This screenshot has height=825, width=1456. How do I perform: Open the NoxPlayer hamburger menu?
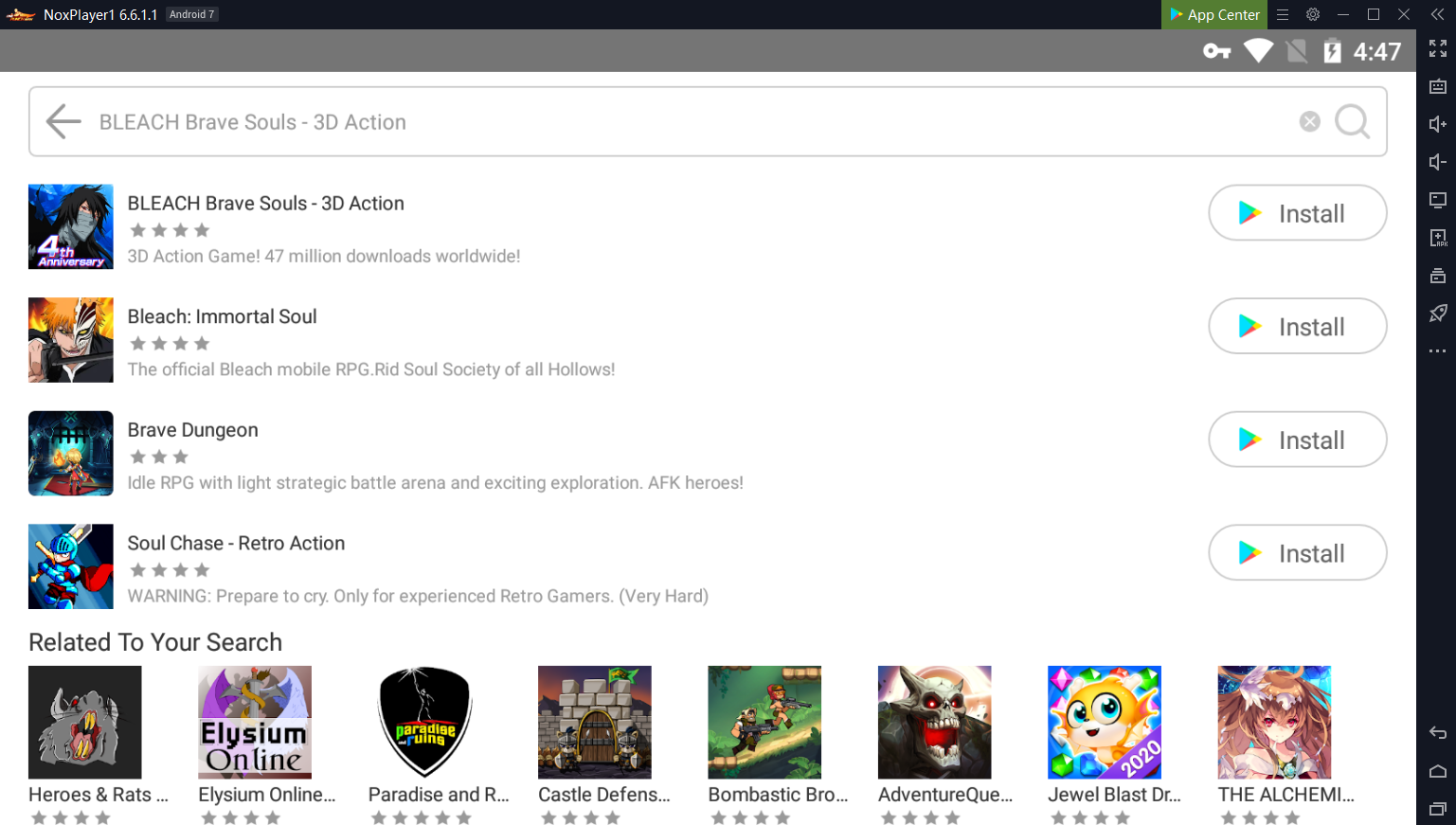click(1283, 14)
